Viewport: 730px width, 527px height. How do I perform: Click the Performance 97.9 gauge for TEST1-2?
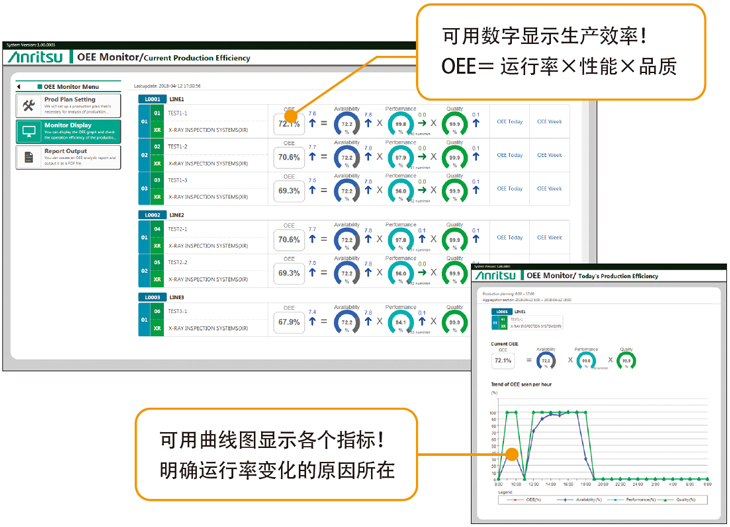[x=401, y=157]
